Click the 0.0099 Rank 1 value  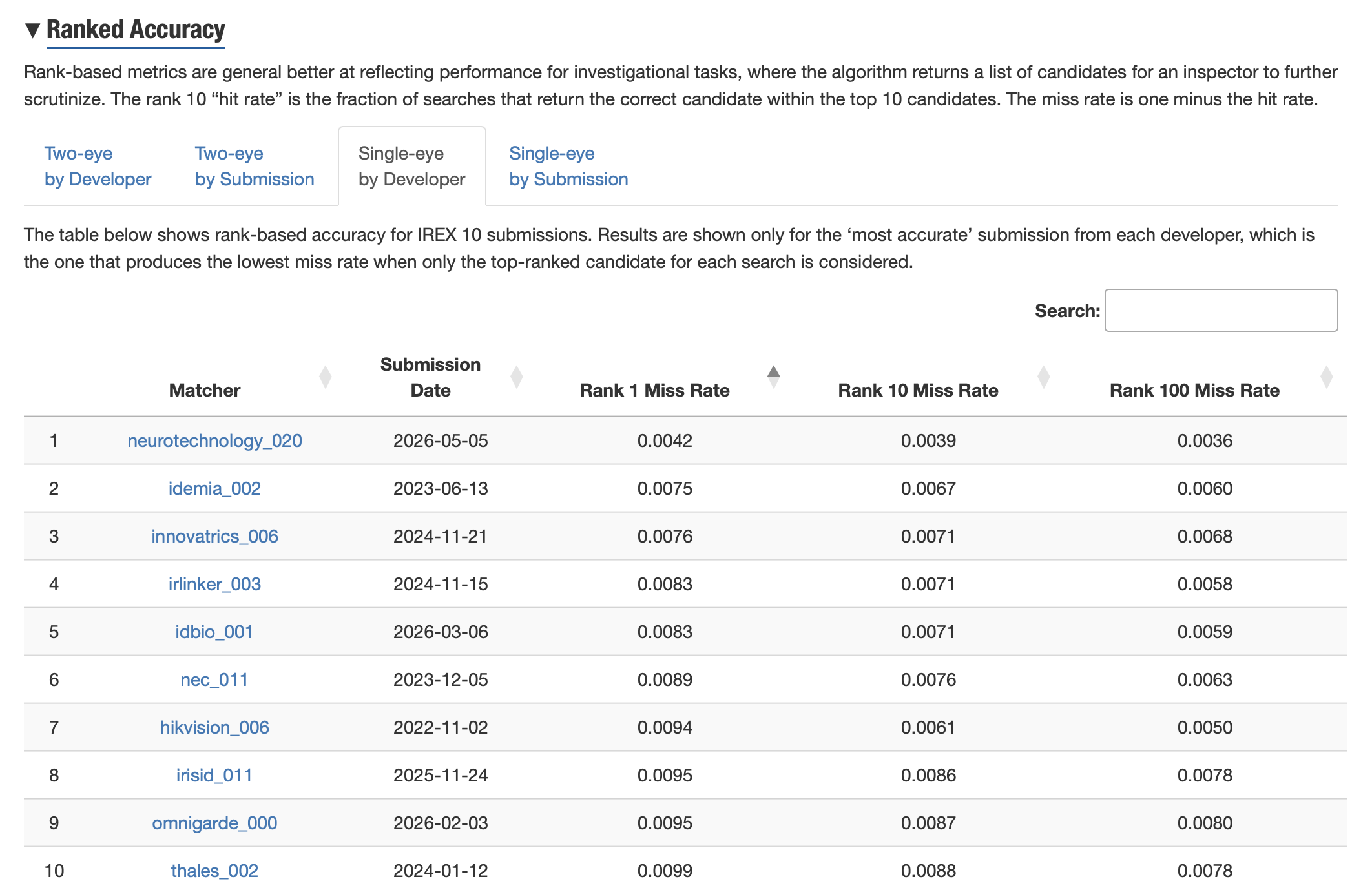coord(665,871)
